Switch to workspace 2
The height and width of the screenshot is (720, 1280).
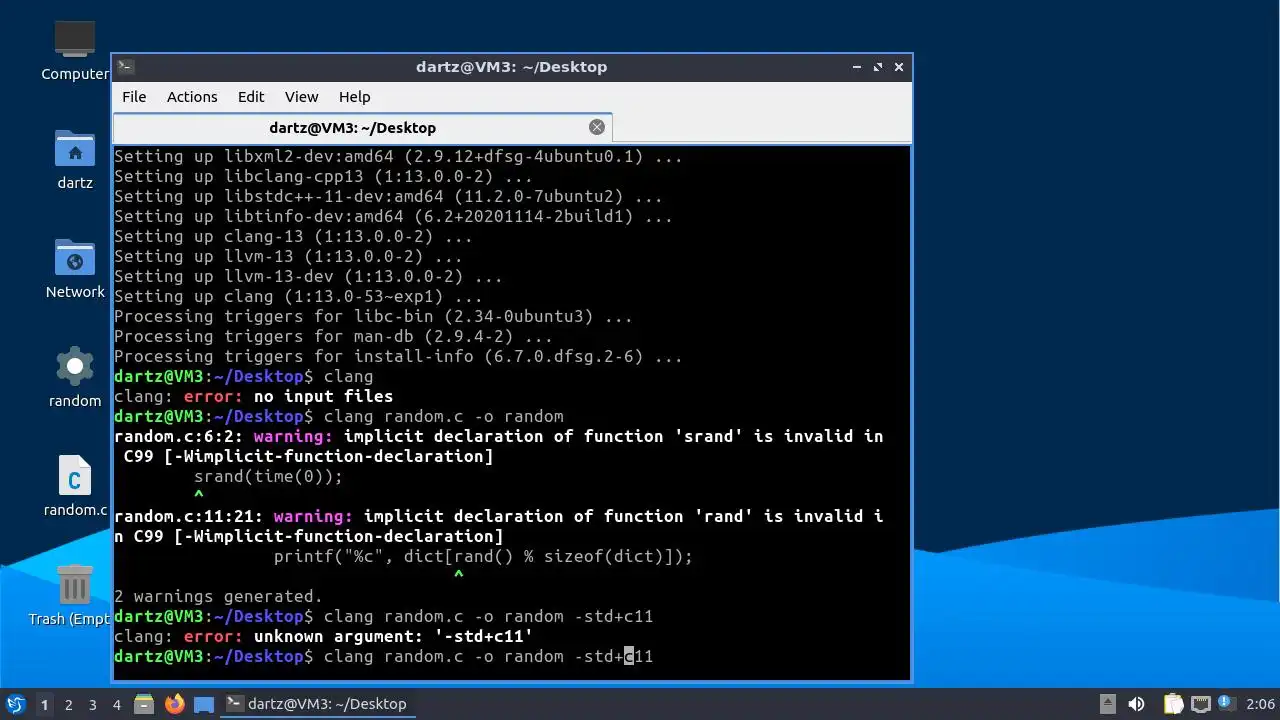(x=68, y=705)
